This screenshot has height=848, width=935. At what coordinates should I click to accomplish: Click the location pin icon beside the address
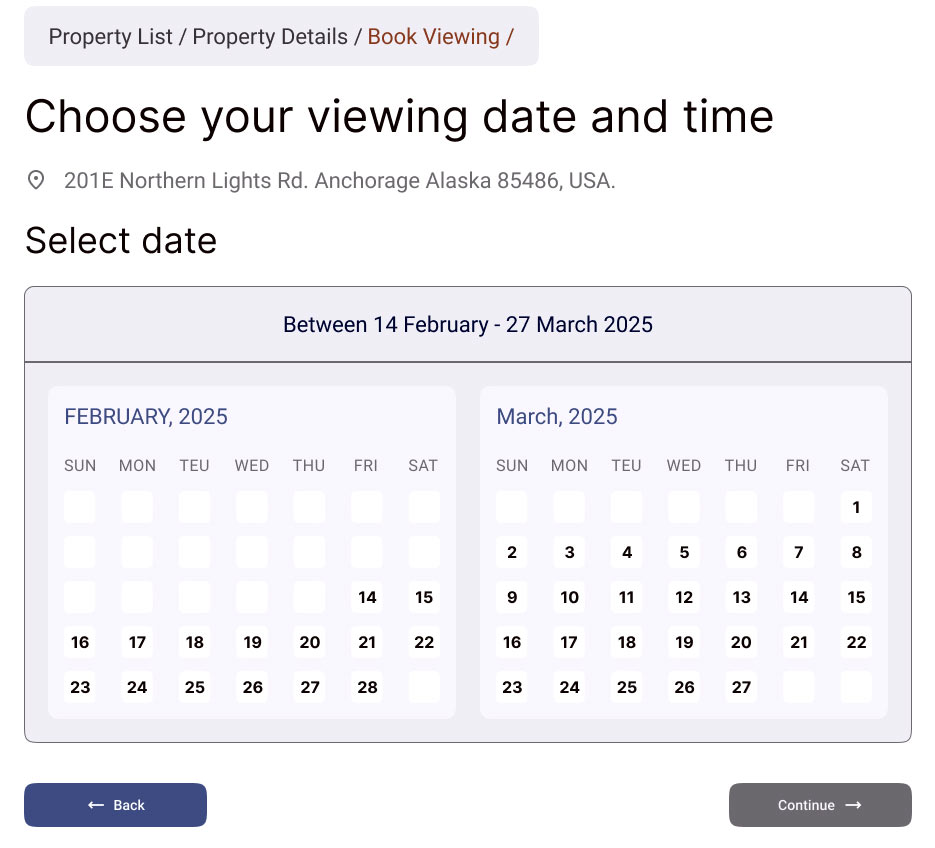pyautogui.click(x=36, y=180)
